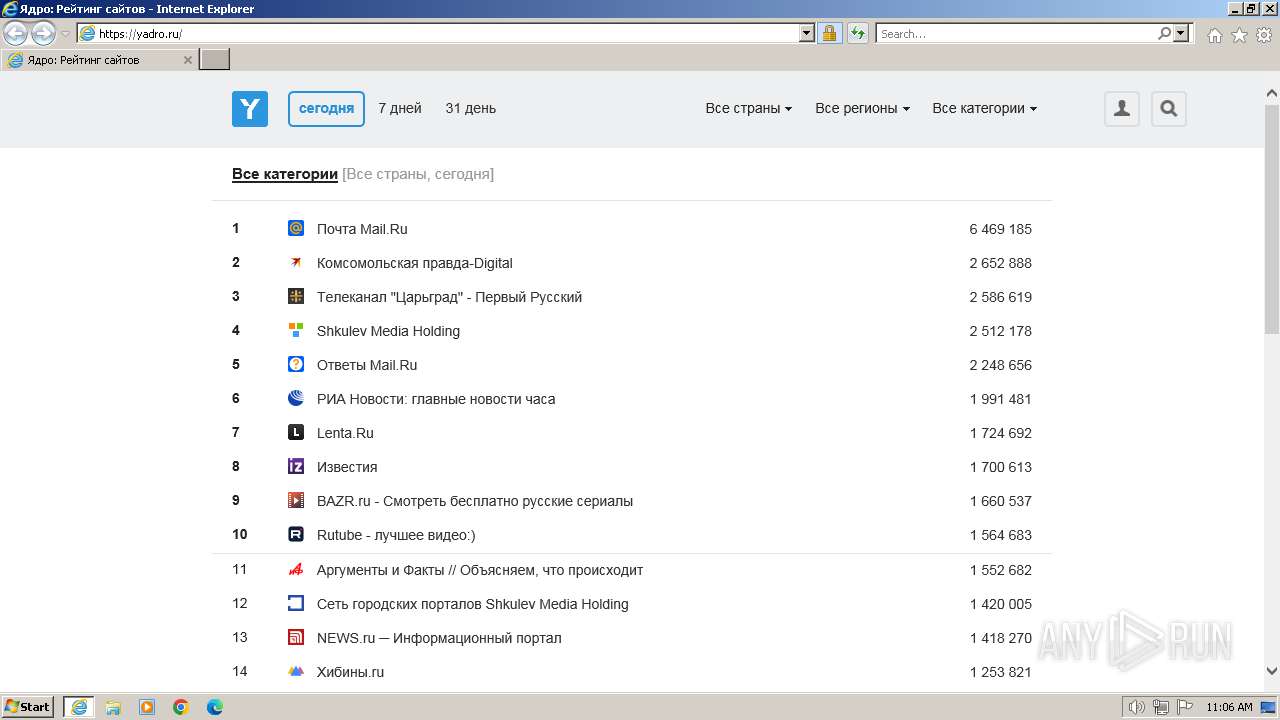The height and width of the screenshot is (720, 1280).
Task: Click the Action Center flag tray icon
Action: point(1185,707)
